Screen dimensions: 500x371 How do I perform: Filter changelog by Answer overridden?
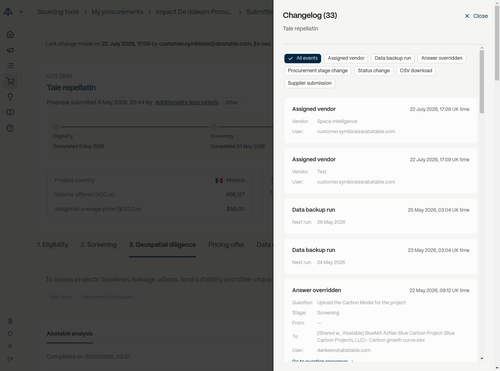click(442, 58)
